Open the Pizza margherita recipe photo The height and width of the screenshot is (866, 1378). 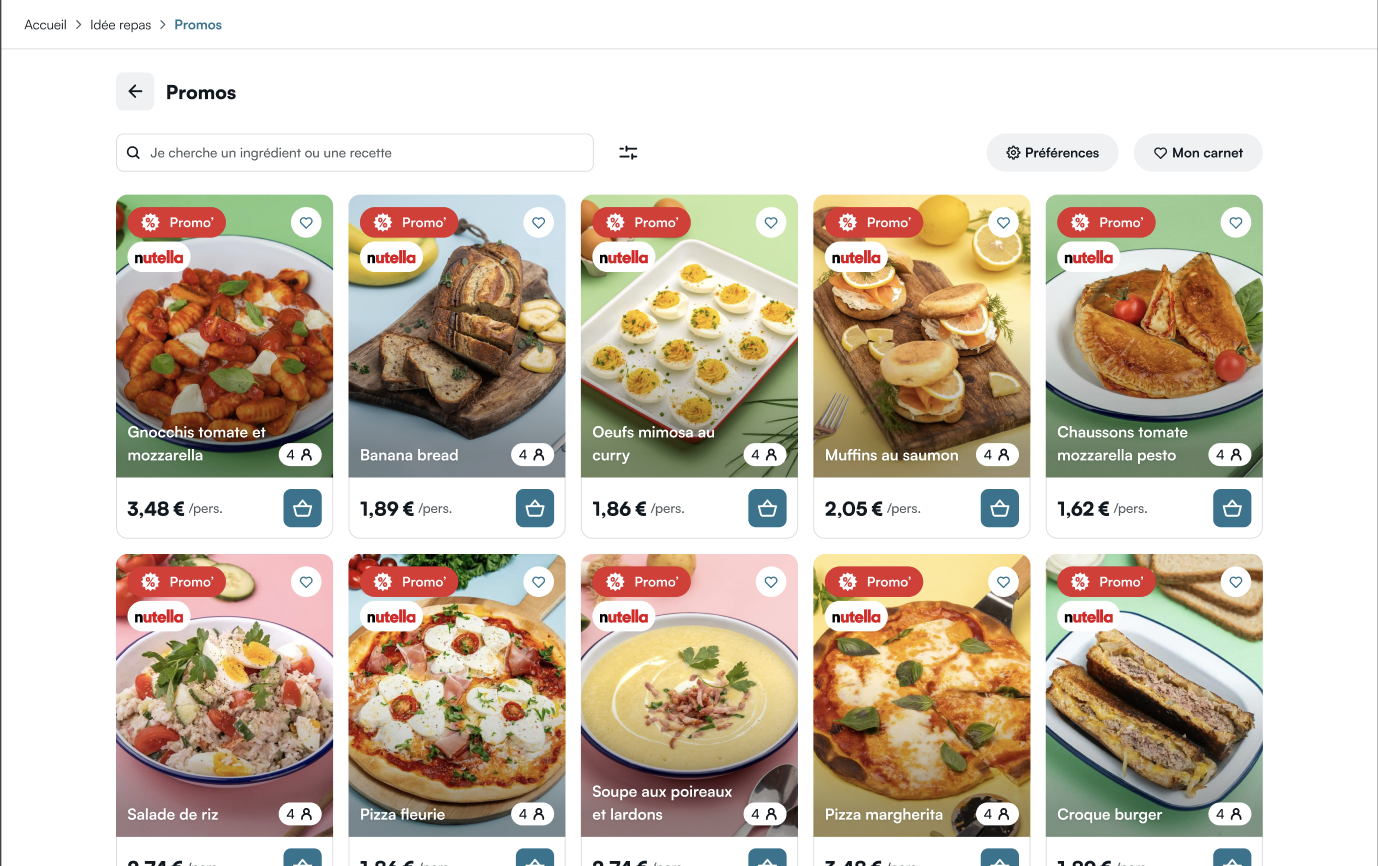(x=922, y=695)
